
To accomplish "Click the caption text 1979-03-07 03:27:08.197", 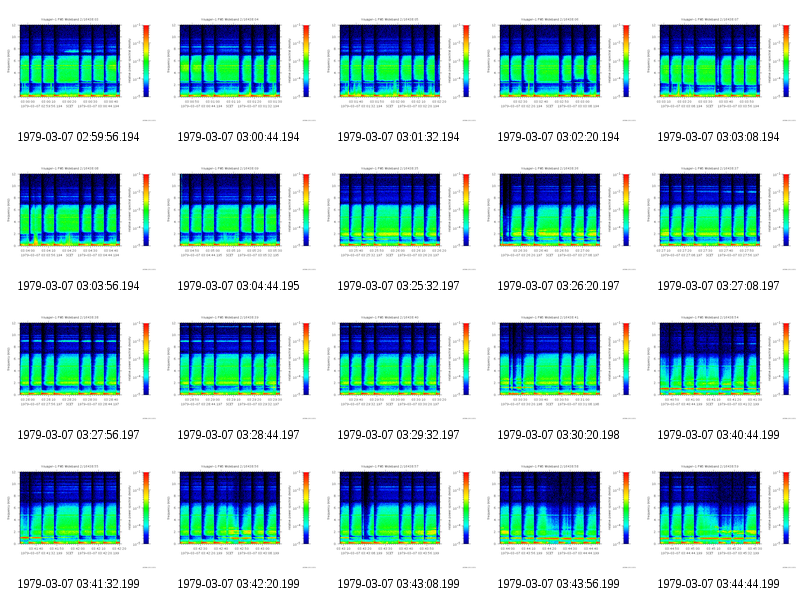I will 718,286.
